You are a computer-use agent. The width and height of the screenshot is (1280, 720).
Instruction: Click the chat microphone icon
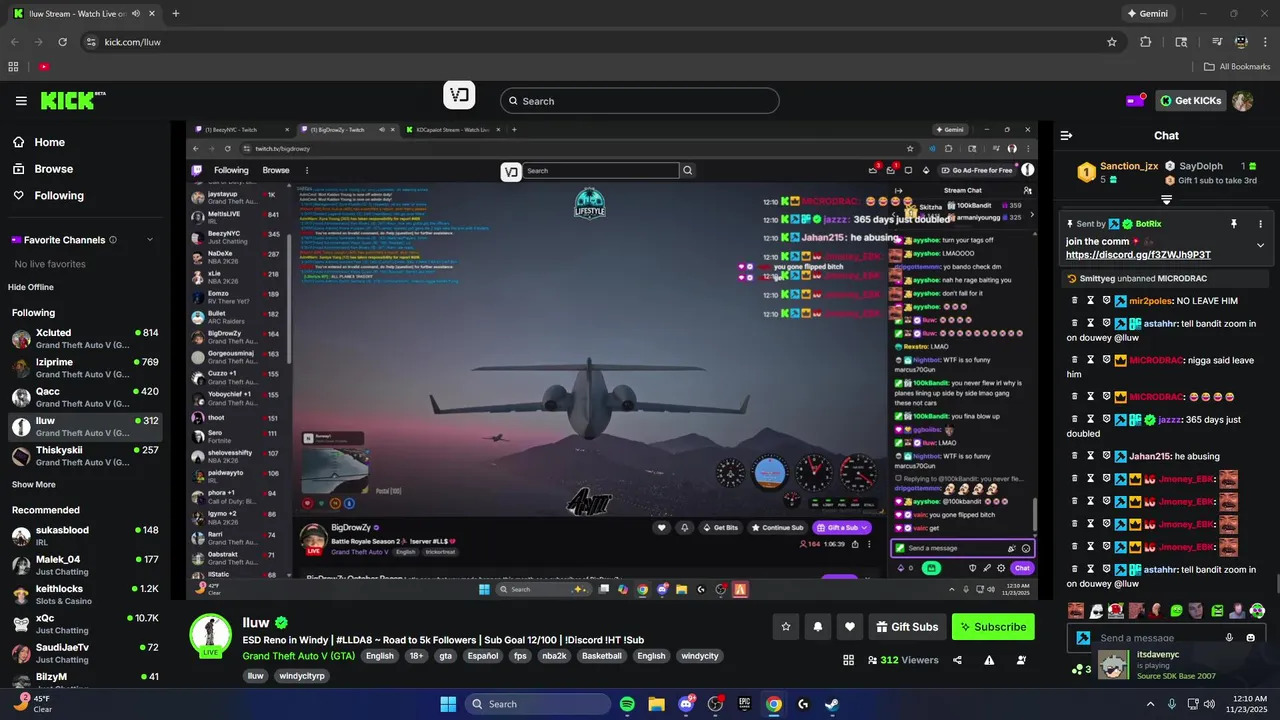tap(1229, 638)
